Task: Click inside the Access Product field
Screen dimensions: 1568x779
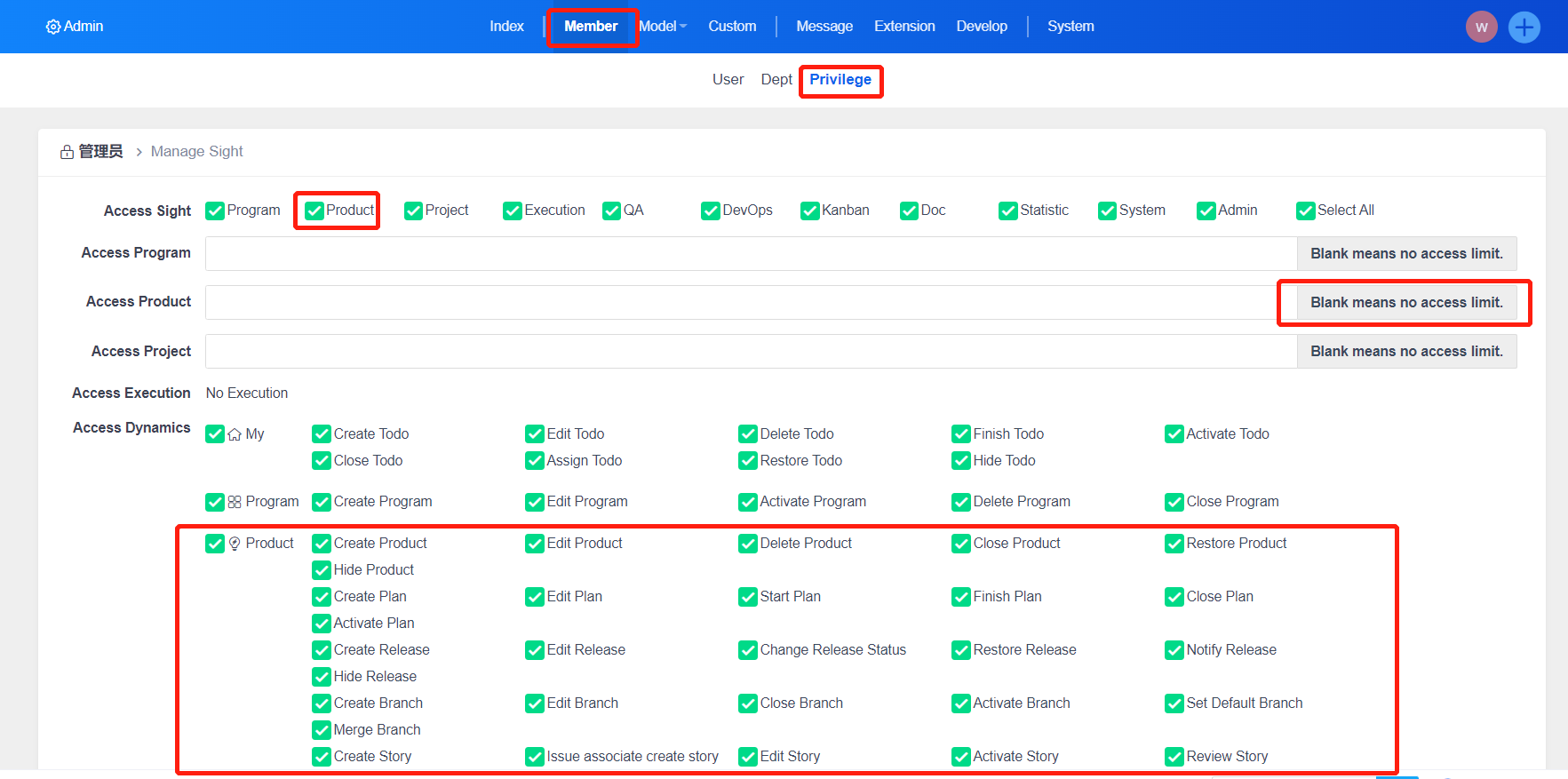Action: click(742, 302)
